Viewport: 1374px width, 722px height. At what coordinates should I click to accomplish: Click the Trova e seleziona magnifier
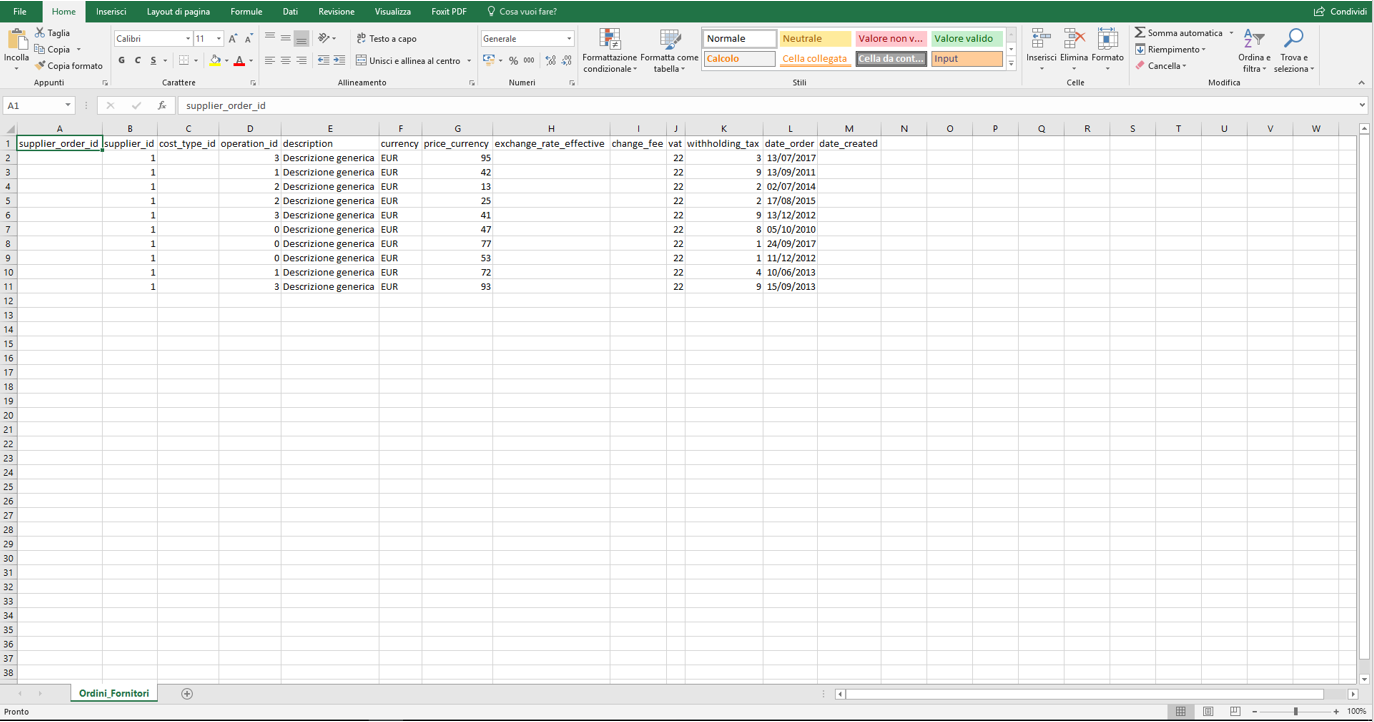1293,40
